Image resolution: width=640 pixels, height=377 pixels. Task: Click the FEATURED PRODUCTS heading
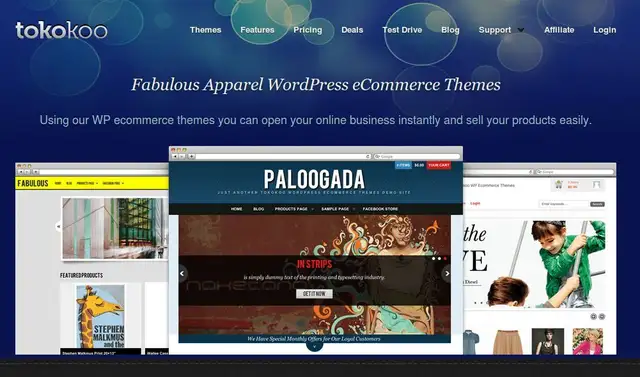[x=81, y=275]
